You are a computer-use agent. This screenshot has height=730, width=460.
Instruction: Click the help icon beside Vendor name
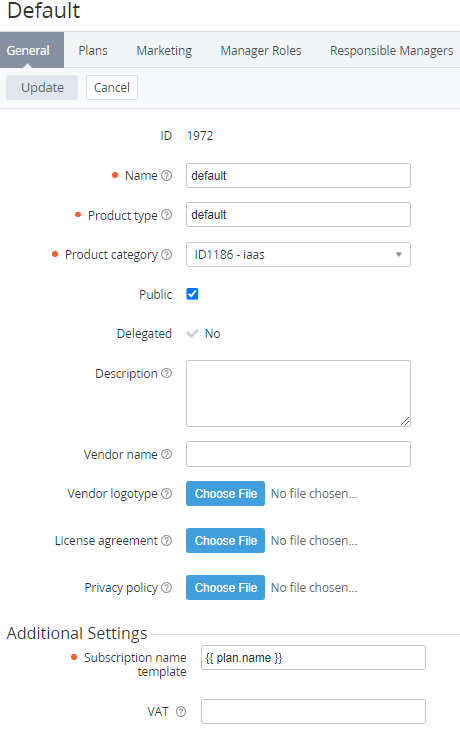(167, 454)
